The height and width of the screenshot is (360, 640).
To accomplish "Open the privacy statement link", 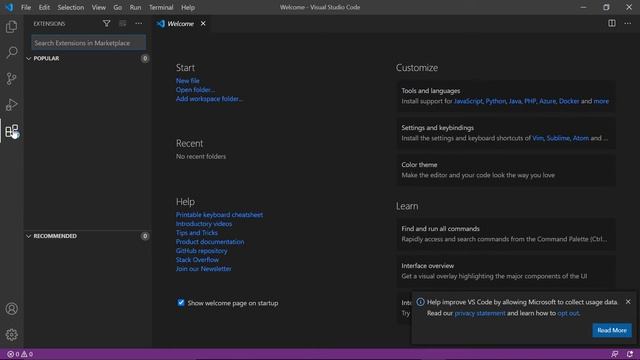I will (x=480, y=313).
